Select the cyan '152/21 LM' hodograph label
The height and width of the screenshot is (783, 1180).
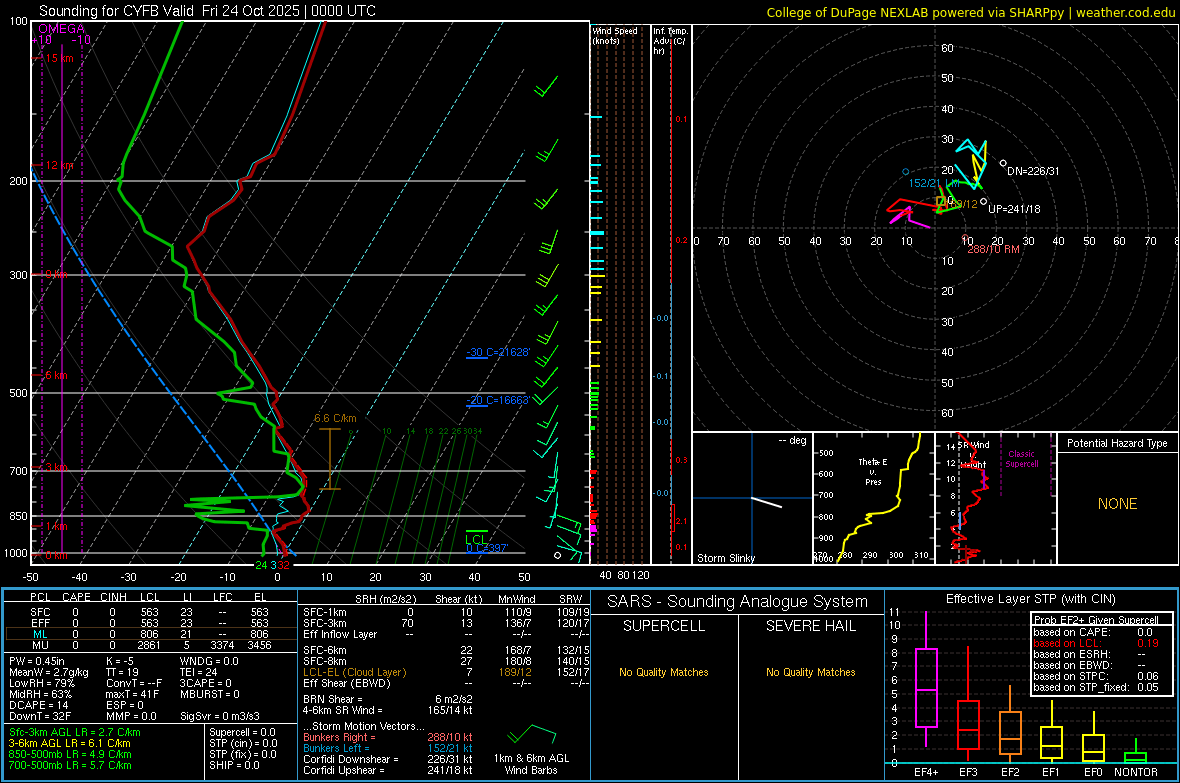point(934,183)
